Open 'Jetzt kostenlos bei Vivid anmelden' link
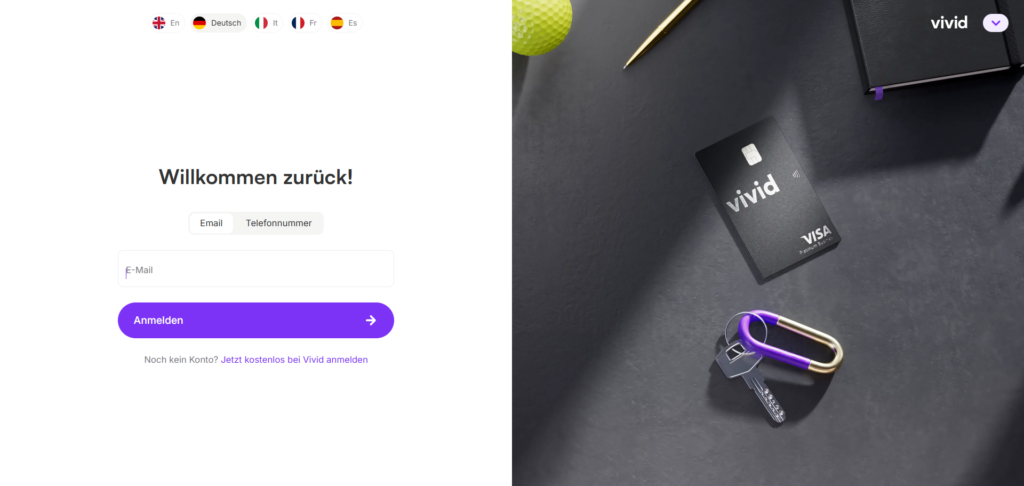1024x486 pixels. 295,359
